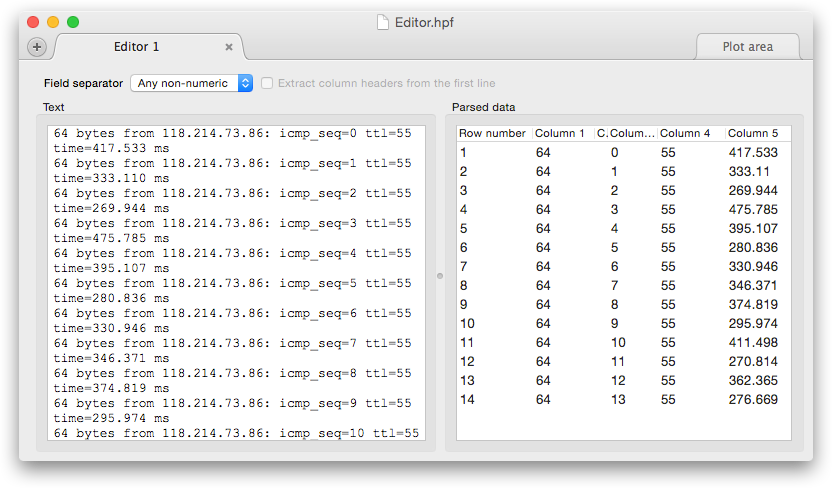Viewport: 832px width, 488px height.
Task: Click the Column 5 header
Action: pyautogui.click(x=753, y=133)
